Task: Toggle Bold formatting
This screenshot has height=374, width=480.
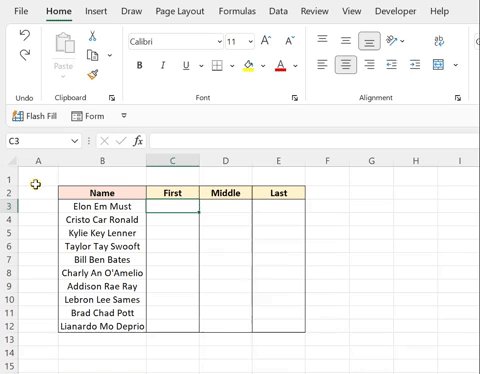Action: click(x=140, y=65)
